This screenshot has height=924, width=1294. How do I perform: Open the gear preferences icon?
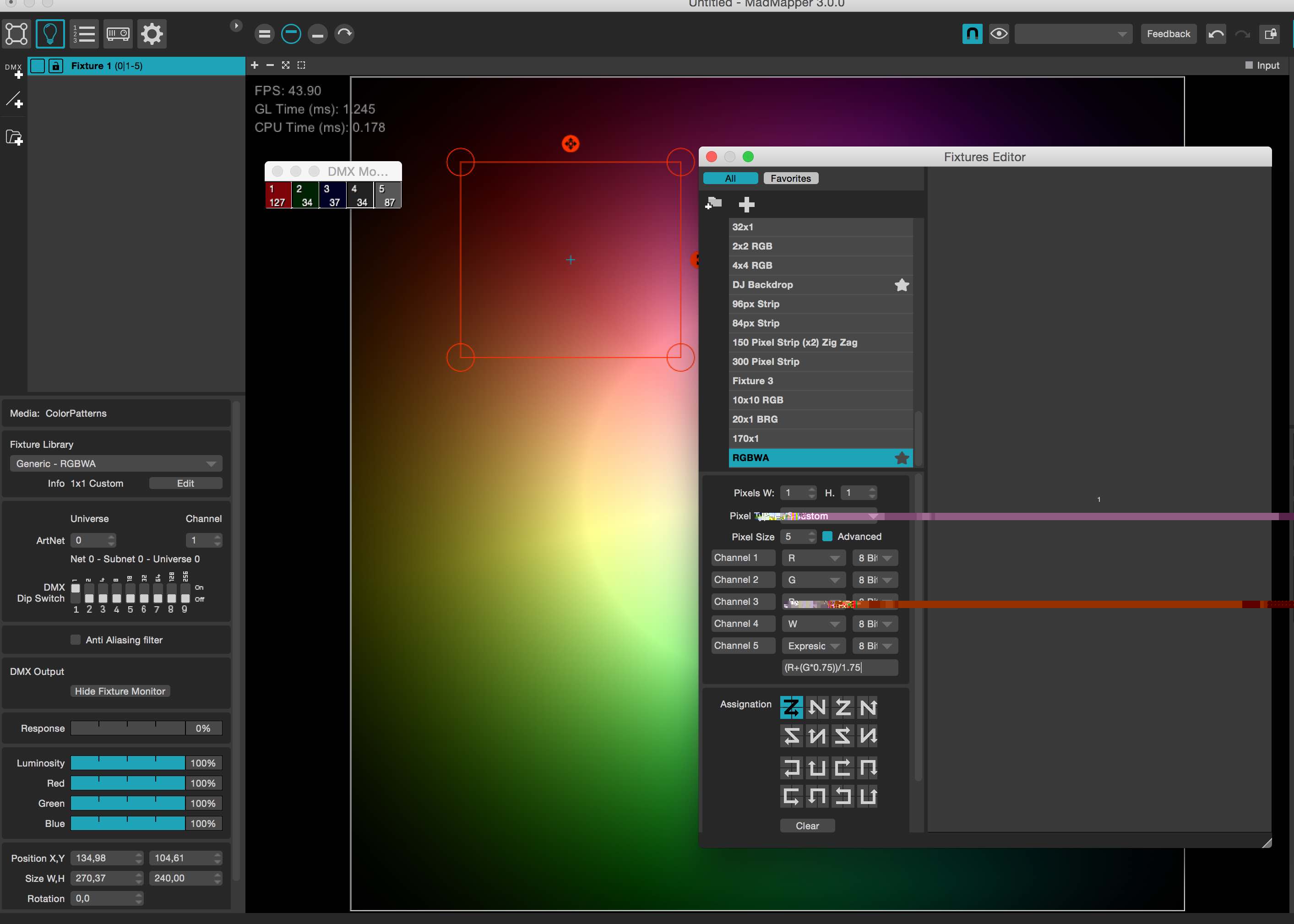(152, 33)
